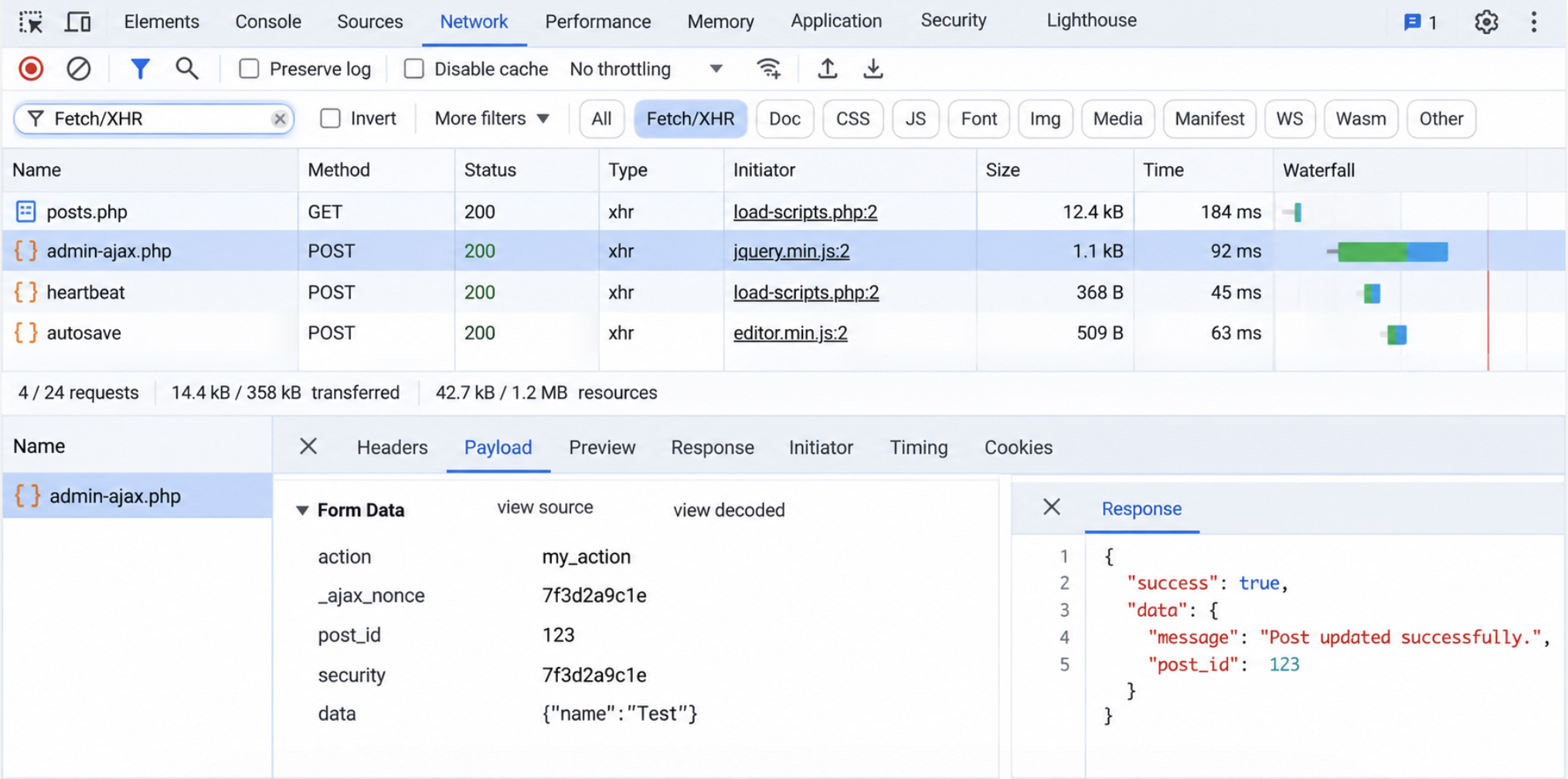This screenshot has width=1568, height=779.
Task: Open the Application tab
Action: (x=836, y=22)
